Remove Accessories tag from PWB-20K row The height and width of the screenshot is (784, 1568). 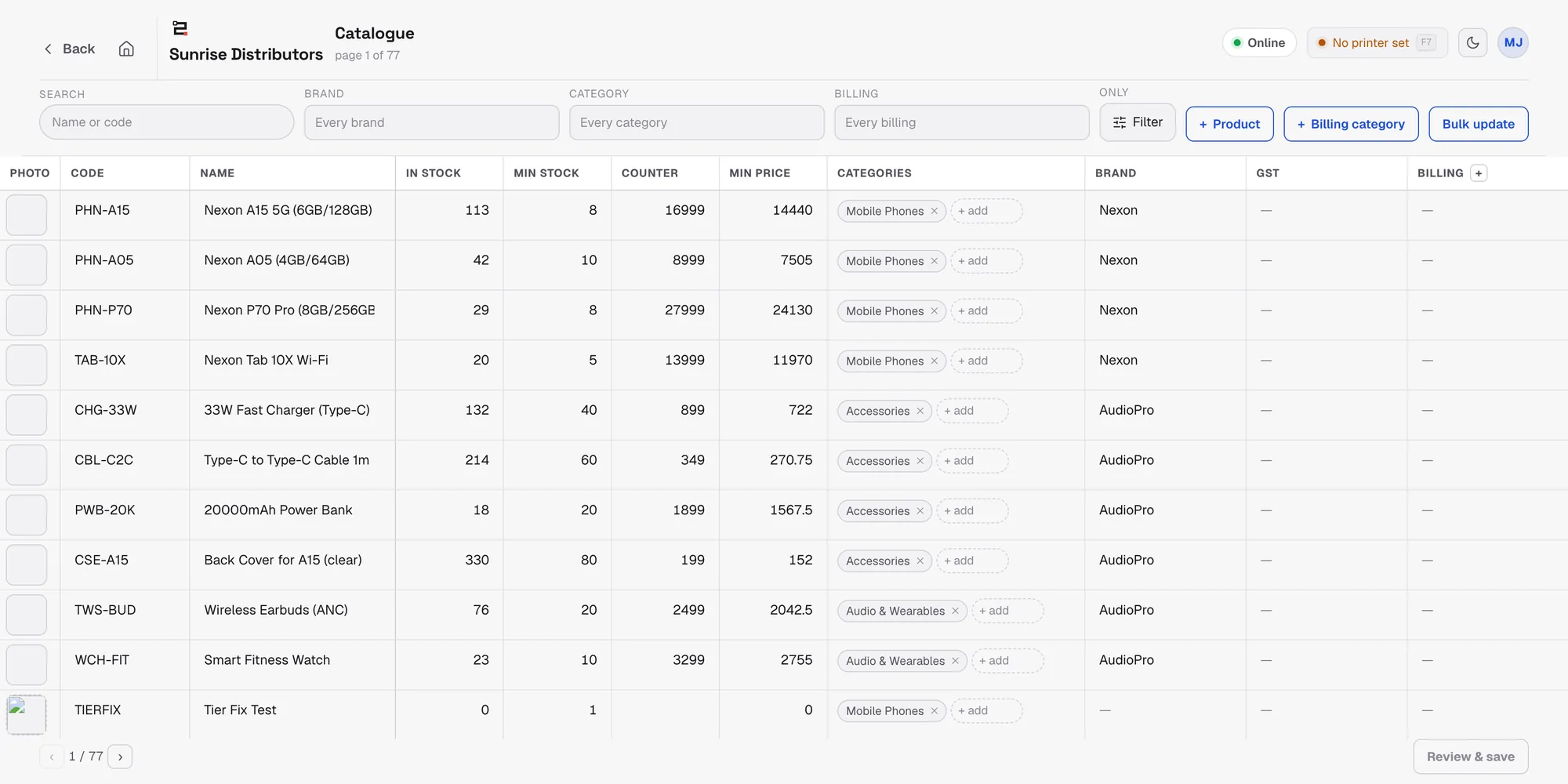[x=920, y=511]
